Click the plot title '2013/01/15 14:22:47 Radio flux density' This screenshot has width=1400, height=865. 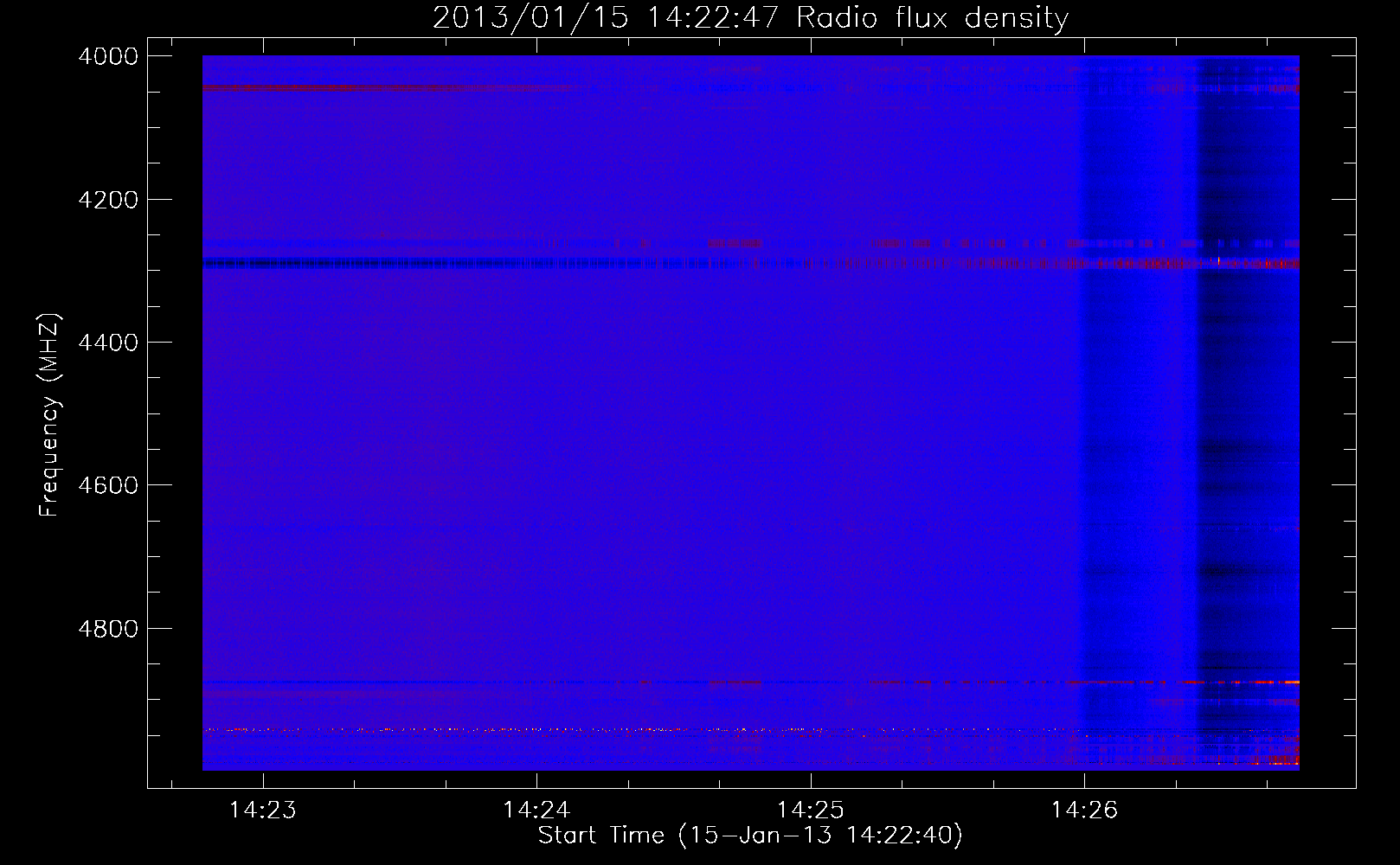coord(750,18)
